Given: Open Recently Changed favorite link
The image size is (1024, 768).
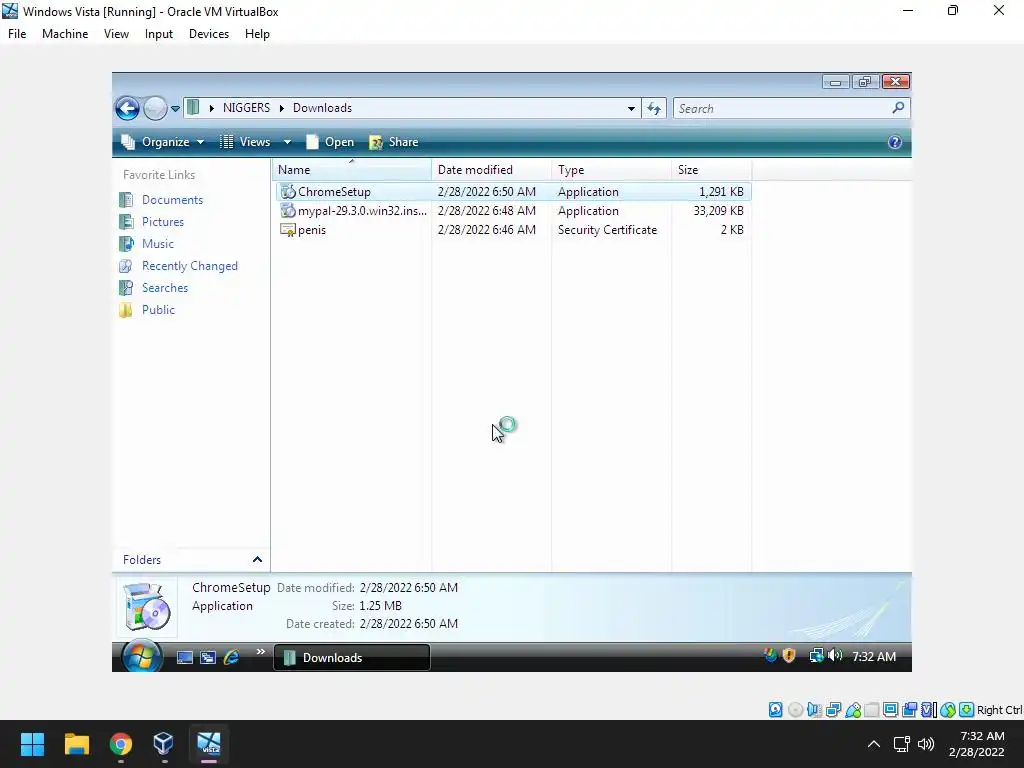Looking at the screenshot, I should point(189,266).
